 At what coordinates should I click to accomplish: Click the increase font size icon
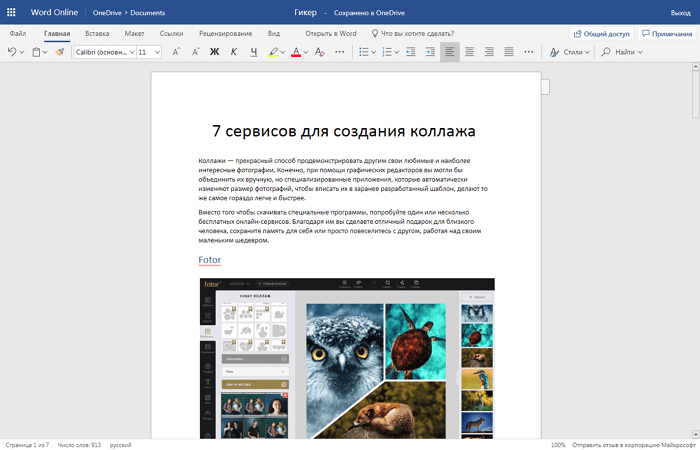pyautogui.click(x=177, y=51)
